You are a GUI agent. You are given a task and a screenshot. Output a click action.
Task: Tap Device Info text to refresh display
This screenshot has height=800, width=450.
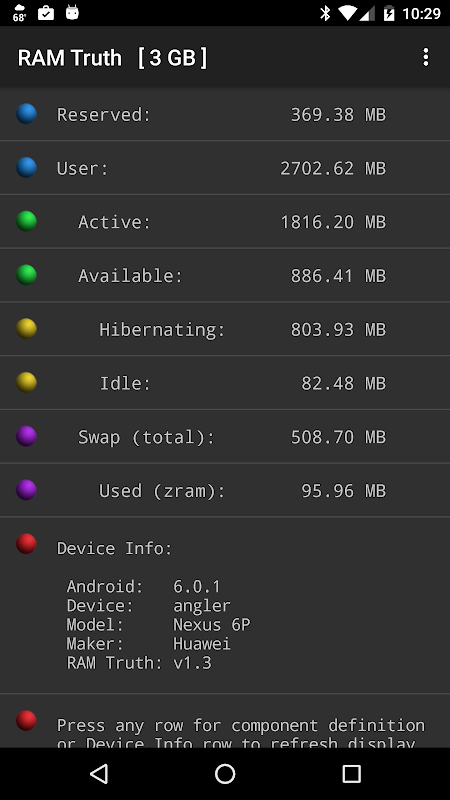(115, 548)
